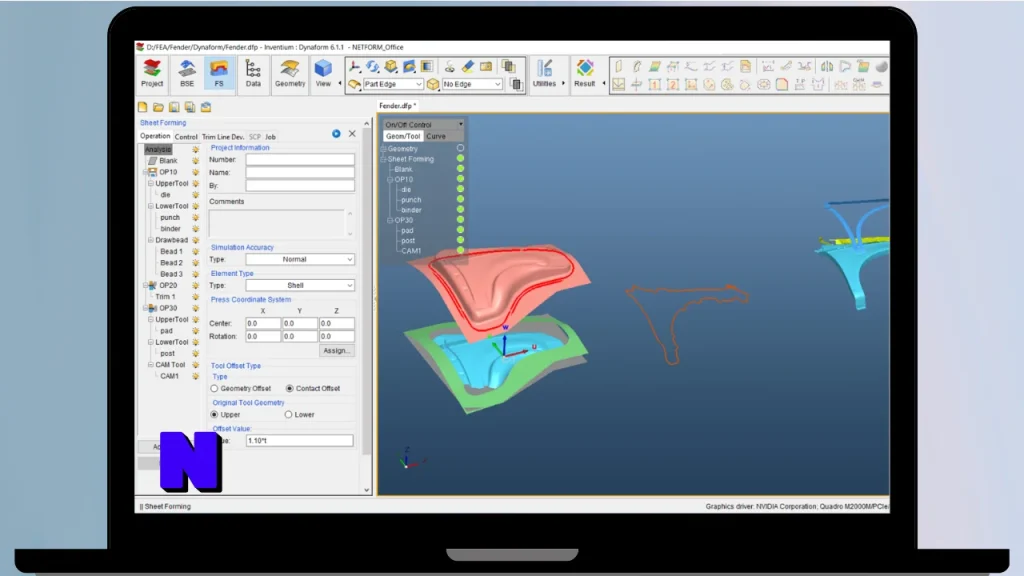Viewport: 1024px width, 576px height.
Task: Toggle visibility of pad in On/Off Control
Action: click(x=460, y=230)
